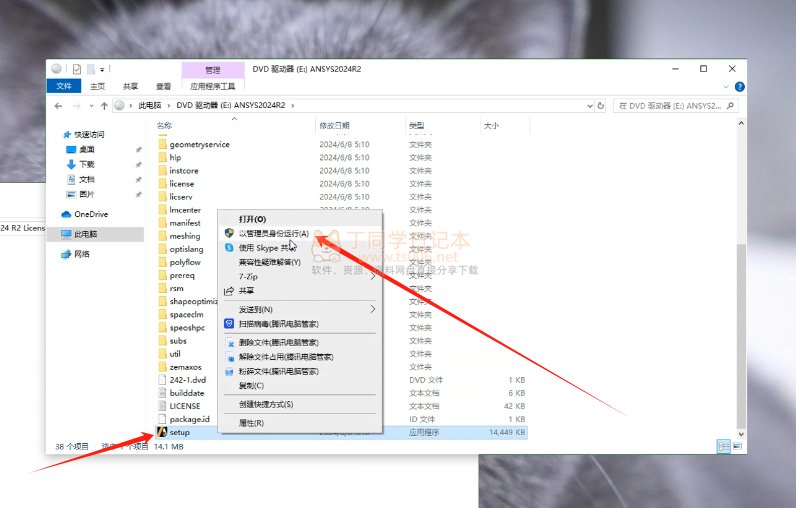Choose 粉碎文件(腾讯电脑管家) menu entry
This screenshot has height=508, width=796.
click(301, 371)
